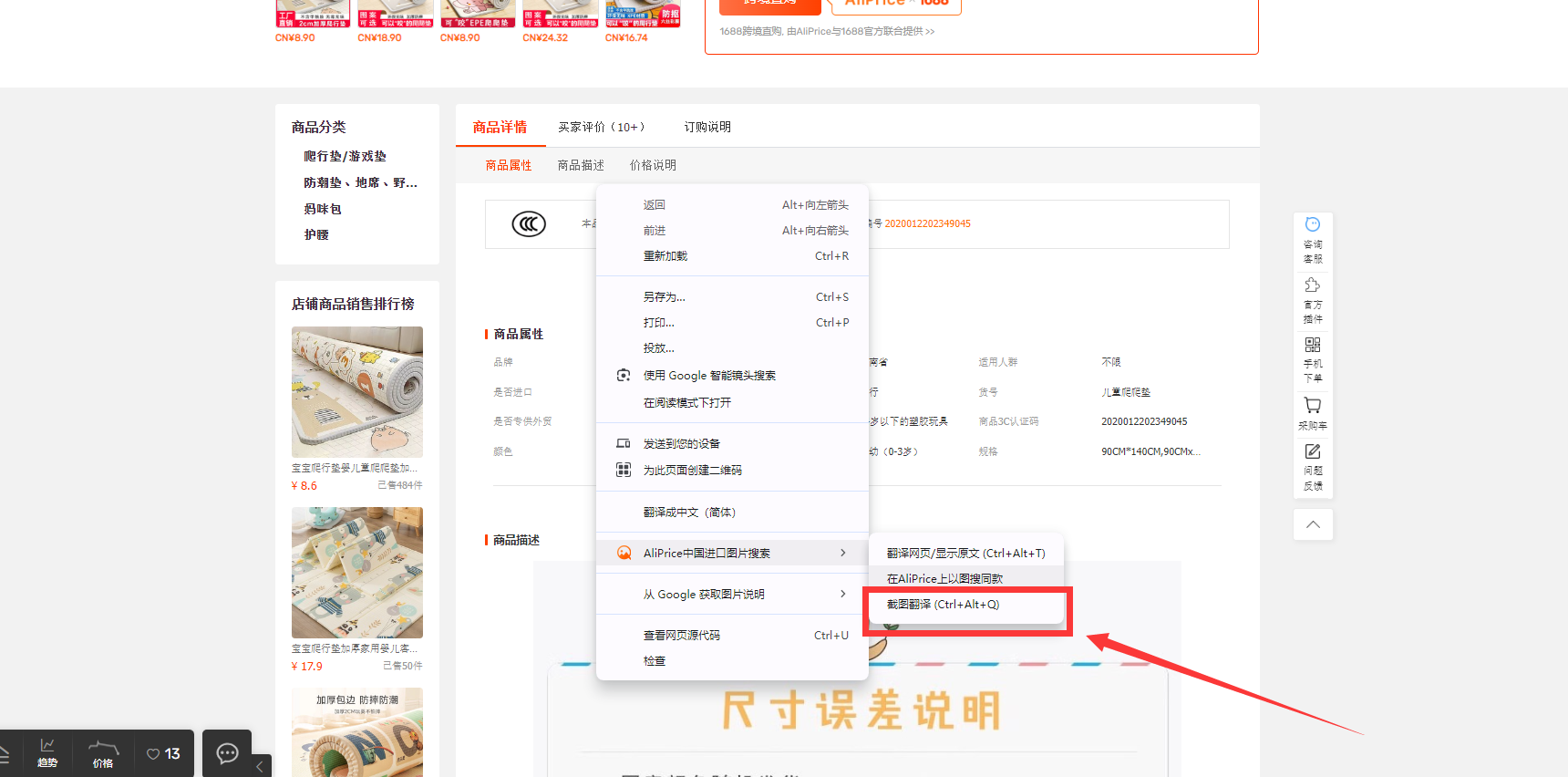The image size is (1568, 777).
Task: Jump to the 价格说明 sub-tab
Action: (653, 165)
